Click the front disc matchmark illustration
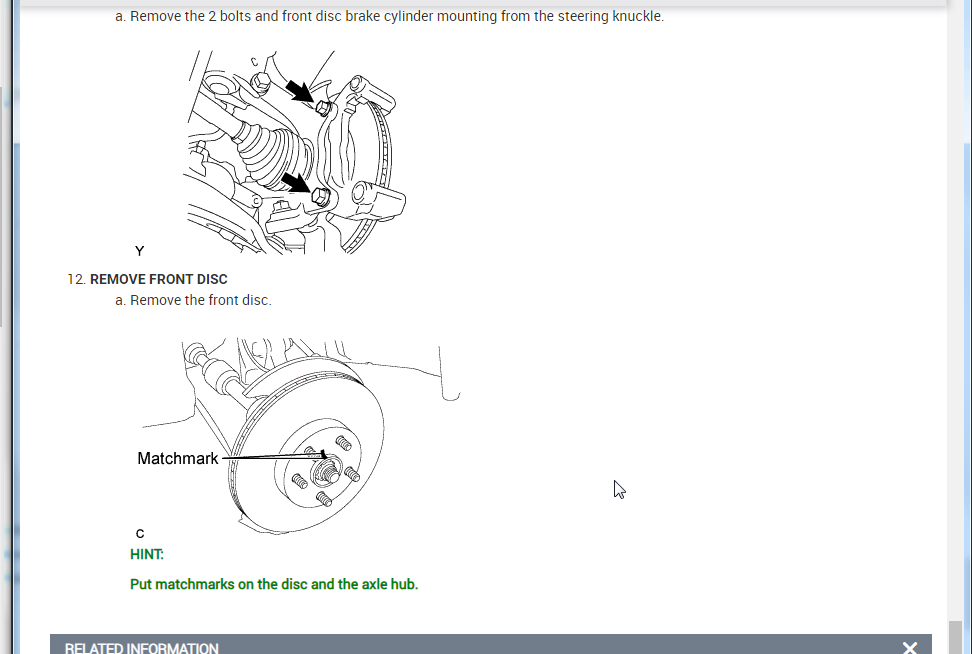972x654 pixels. pos(300,436)
